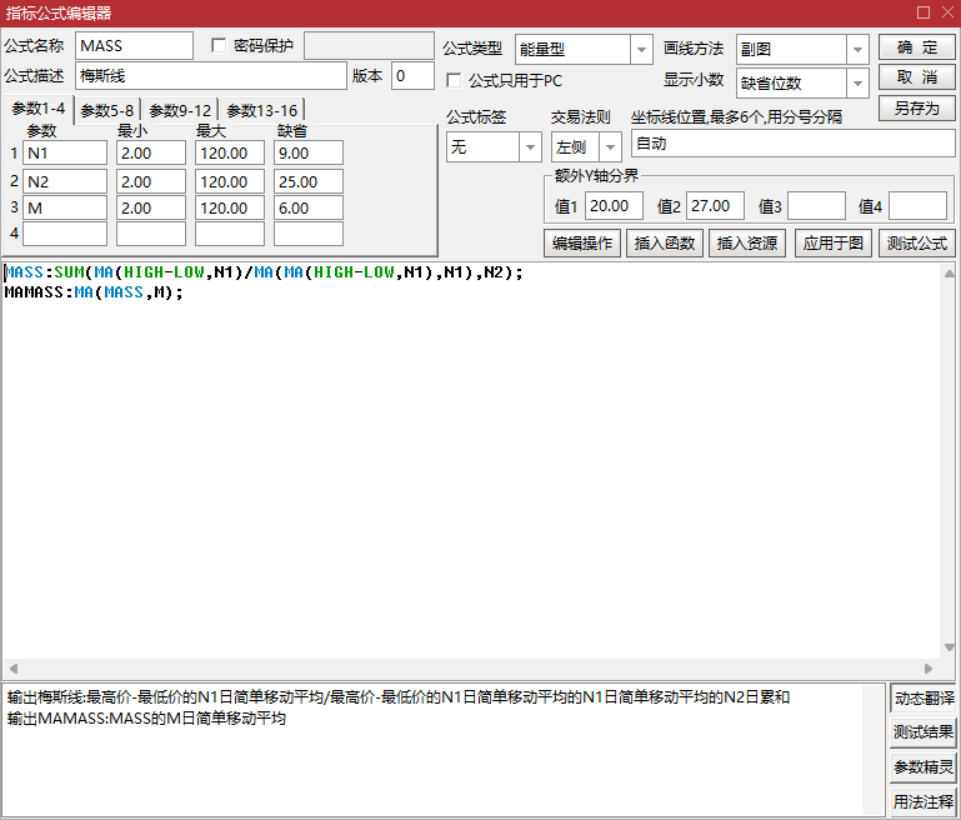Toggle the 公式只用于PC checkbox
961x820 pixels.
click(454, 80)
